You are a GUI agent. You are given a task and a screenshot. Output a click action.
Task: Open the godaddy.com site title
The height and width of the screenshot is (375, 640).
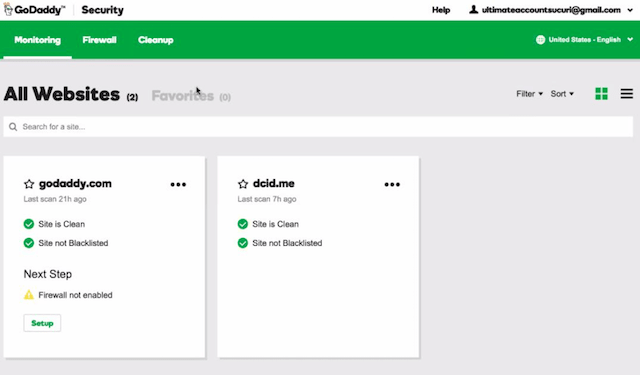75,184
